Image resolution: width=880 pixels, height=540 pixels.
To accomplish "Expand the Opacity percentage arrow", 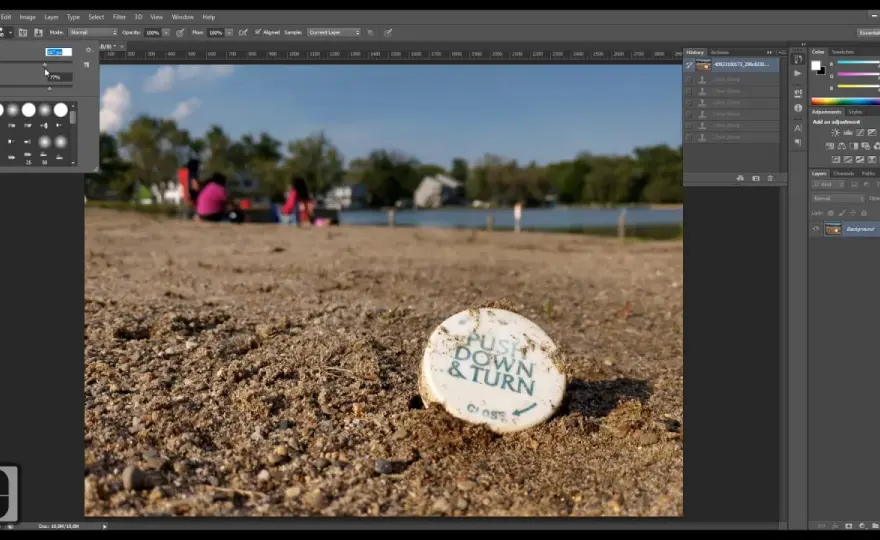I will [x=166, y=33].
